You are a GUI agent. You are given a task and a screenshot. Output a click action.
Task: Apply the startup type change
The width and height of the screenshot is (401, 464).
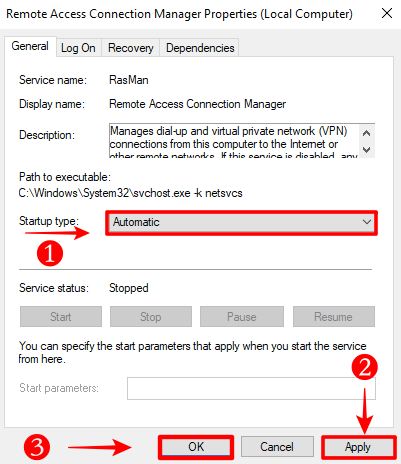tap(358, 447)
